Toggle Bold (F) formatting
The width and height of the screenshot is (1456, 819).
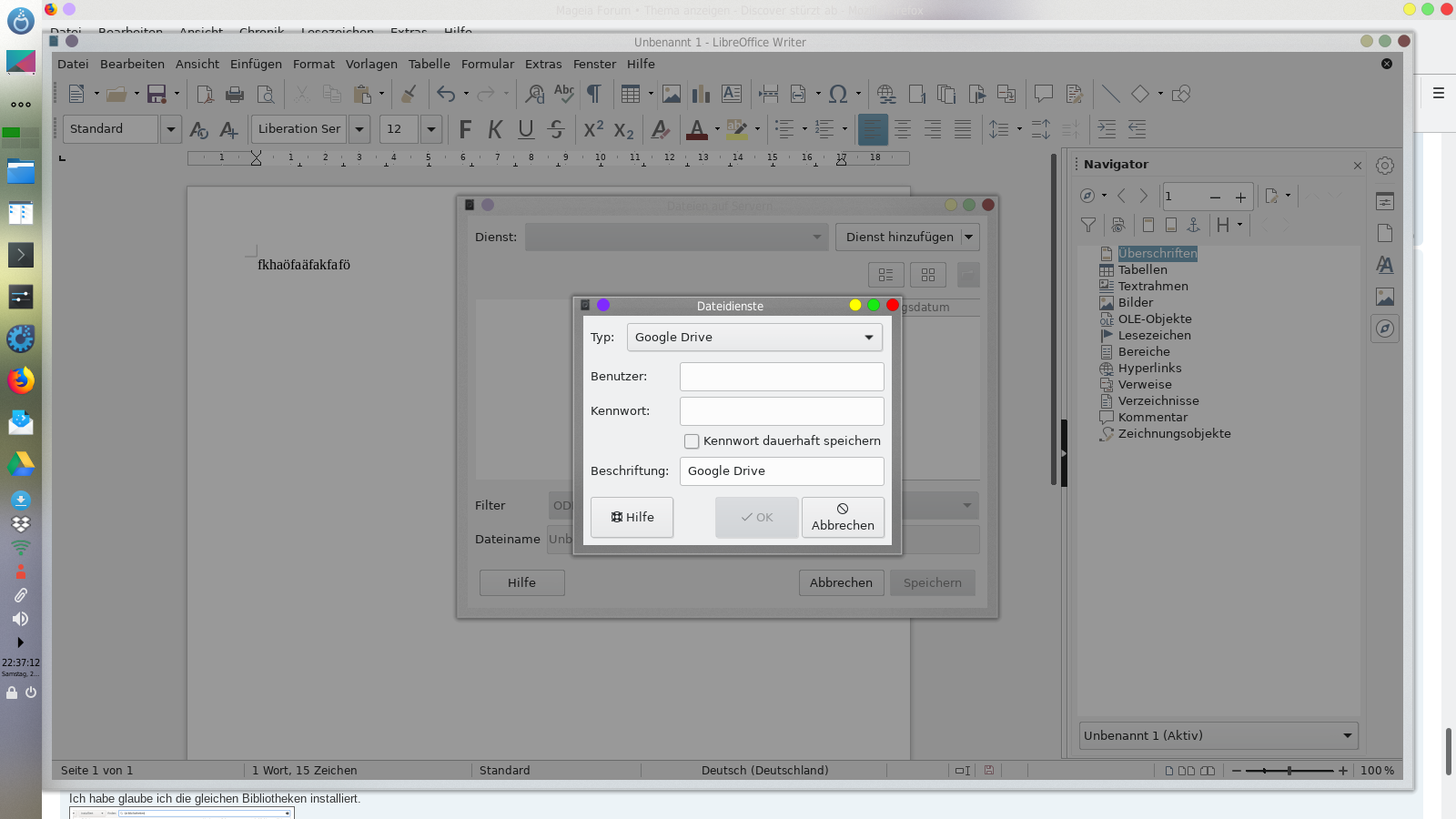pyautogui.click(x=465, y=129)
